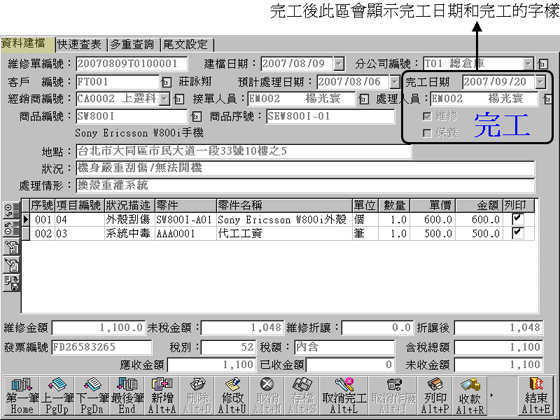The image size is (560, 420).
Task: Click the part code SW800I-A01
Action: point(185,219)
